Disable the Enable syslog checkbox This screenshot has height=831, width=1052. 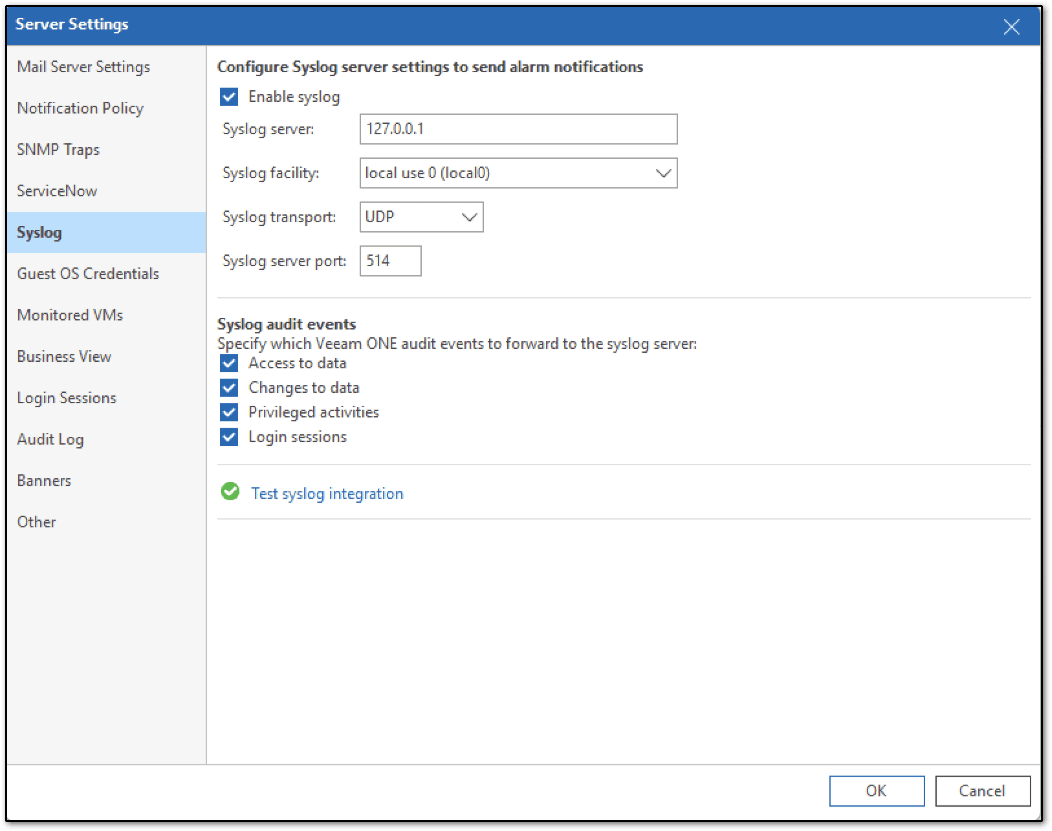click(230, 97)
